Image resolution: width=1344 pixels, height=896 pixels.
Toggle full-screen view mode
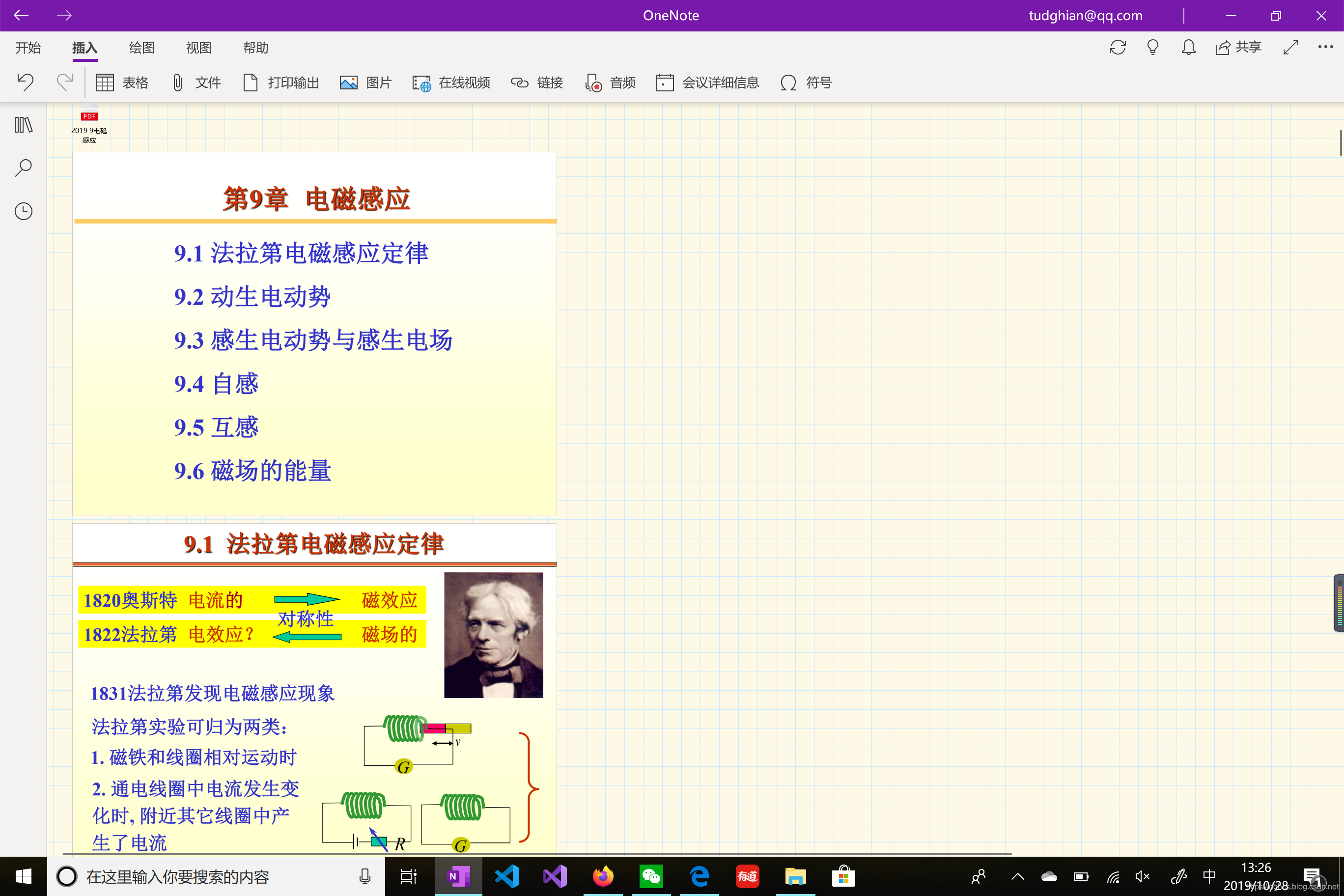[1290, 47]
